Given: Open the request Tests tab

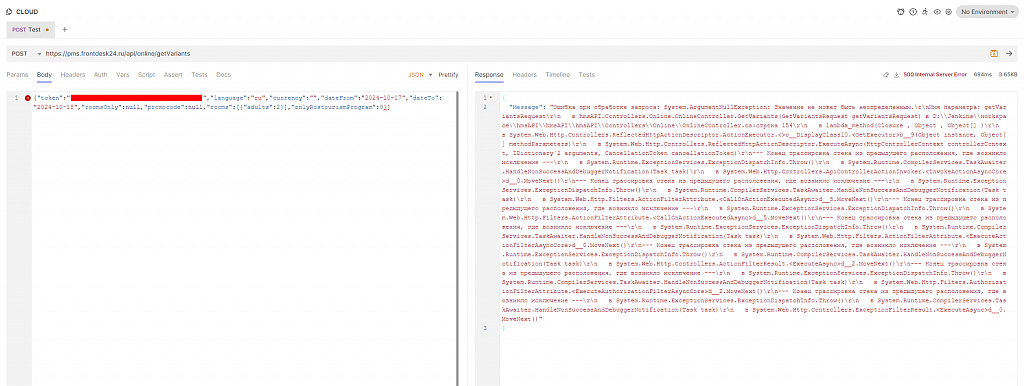Looking at the screenshot, I should 199,74.
